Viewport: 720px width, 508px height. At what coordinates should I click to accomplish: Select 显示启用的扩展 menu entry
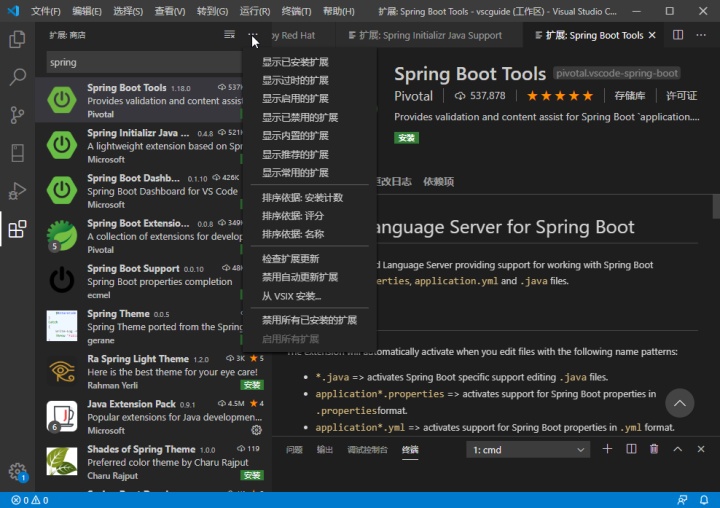295,99
